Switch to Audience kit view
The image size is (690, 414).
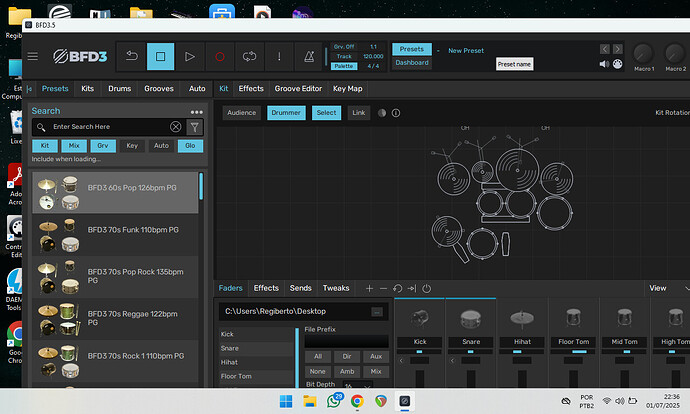click(x=242, y=113)
